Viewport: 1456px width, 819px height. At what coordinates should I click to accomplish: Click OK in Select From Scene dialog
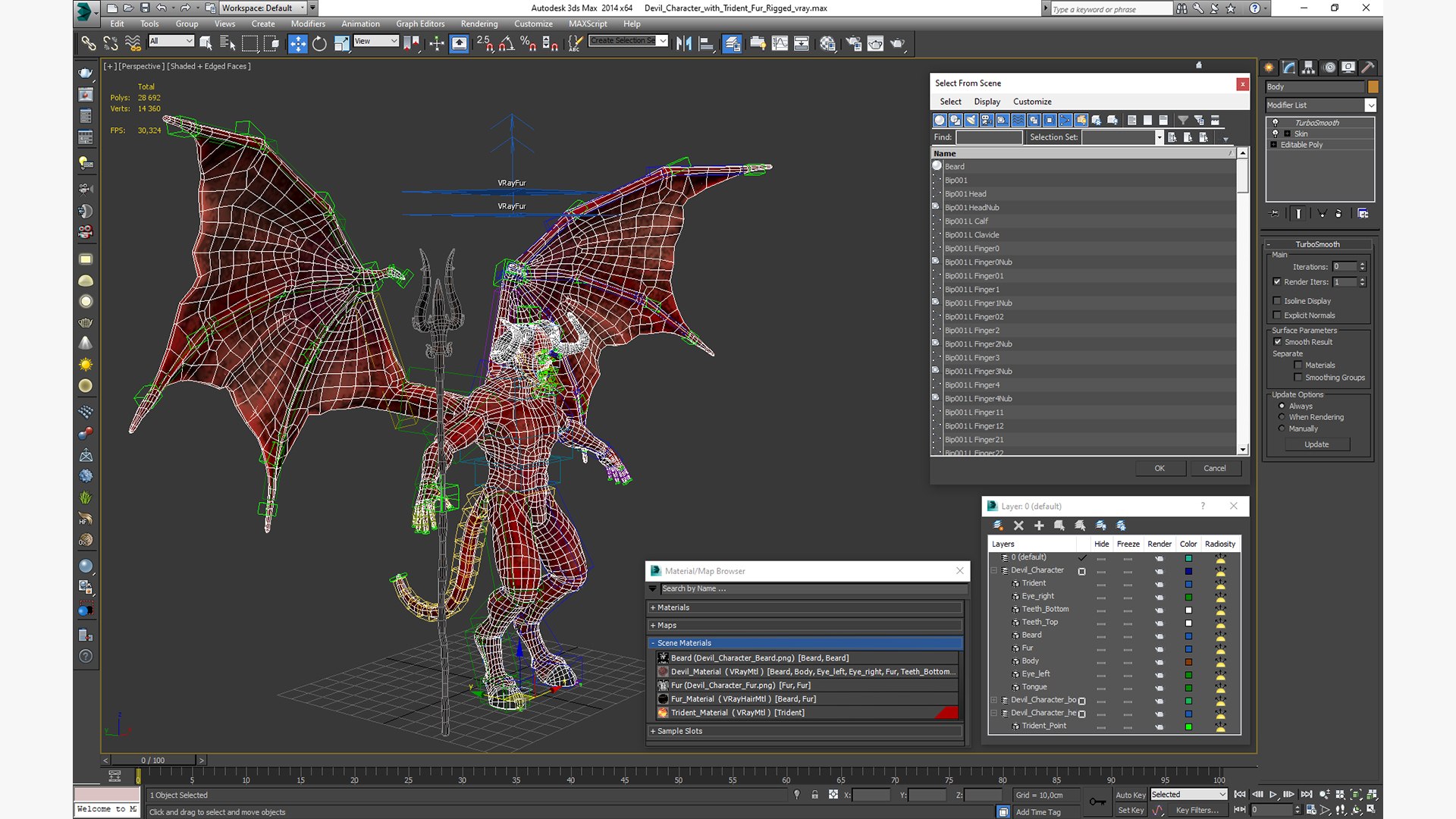tap(1159, 469)
